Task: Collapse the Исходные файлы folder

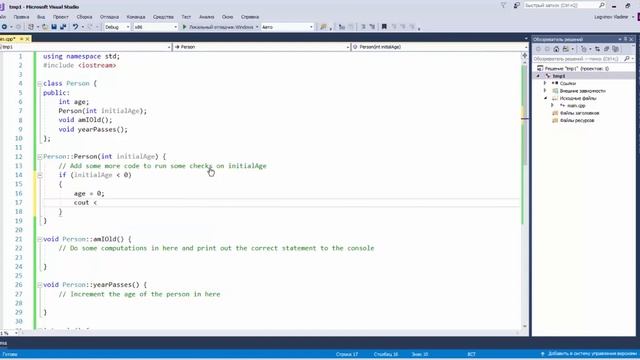Action: 545,98
